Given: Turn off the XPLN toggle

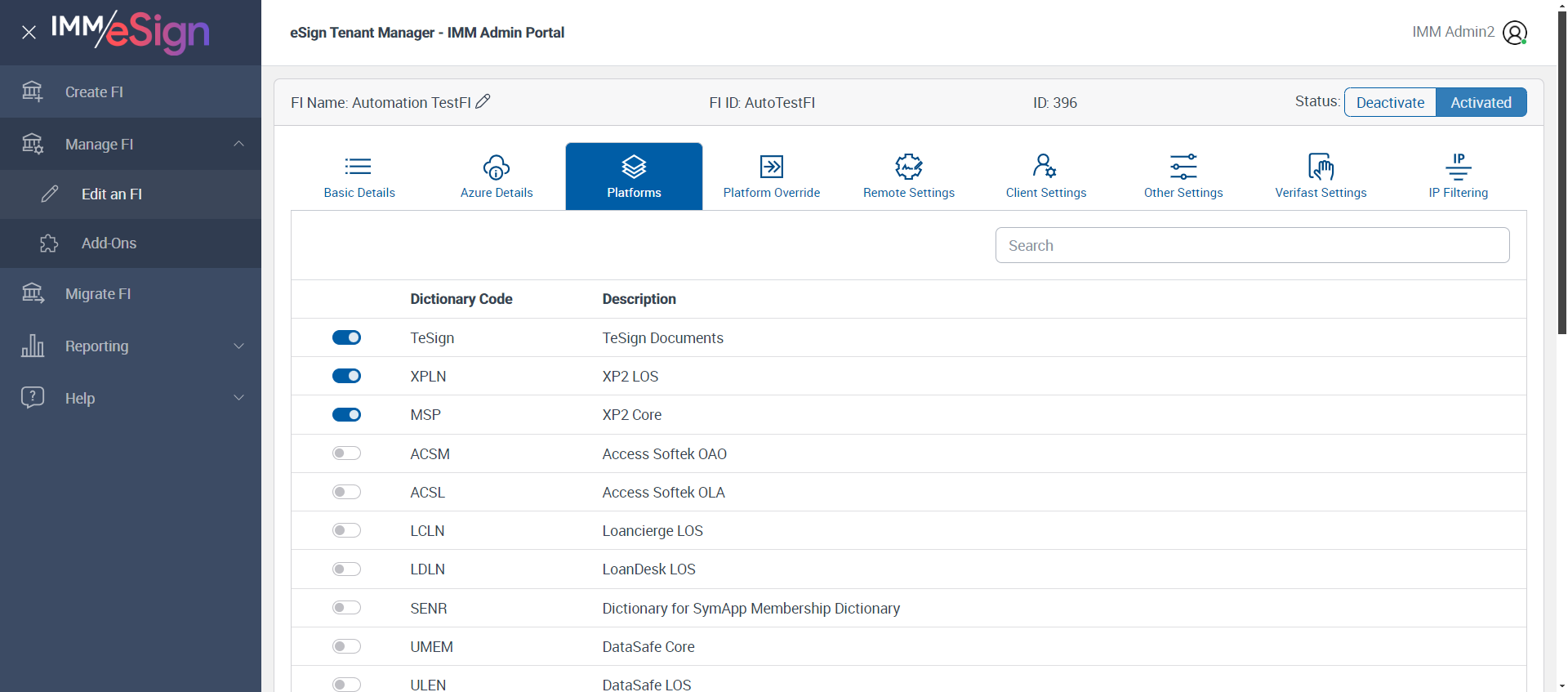Looking at the screenshot, I should point(346,376).
